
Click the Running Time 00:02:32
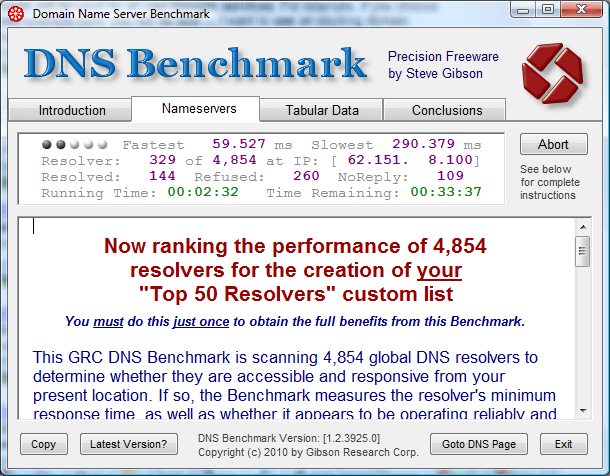coord(203,192)
